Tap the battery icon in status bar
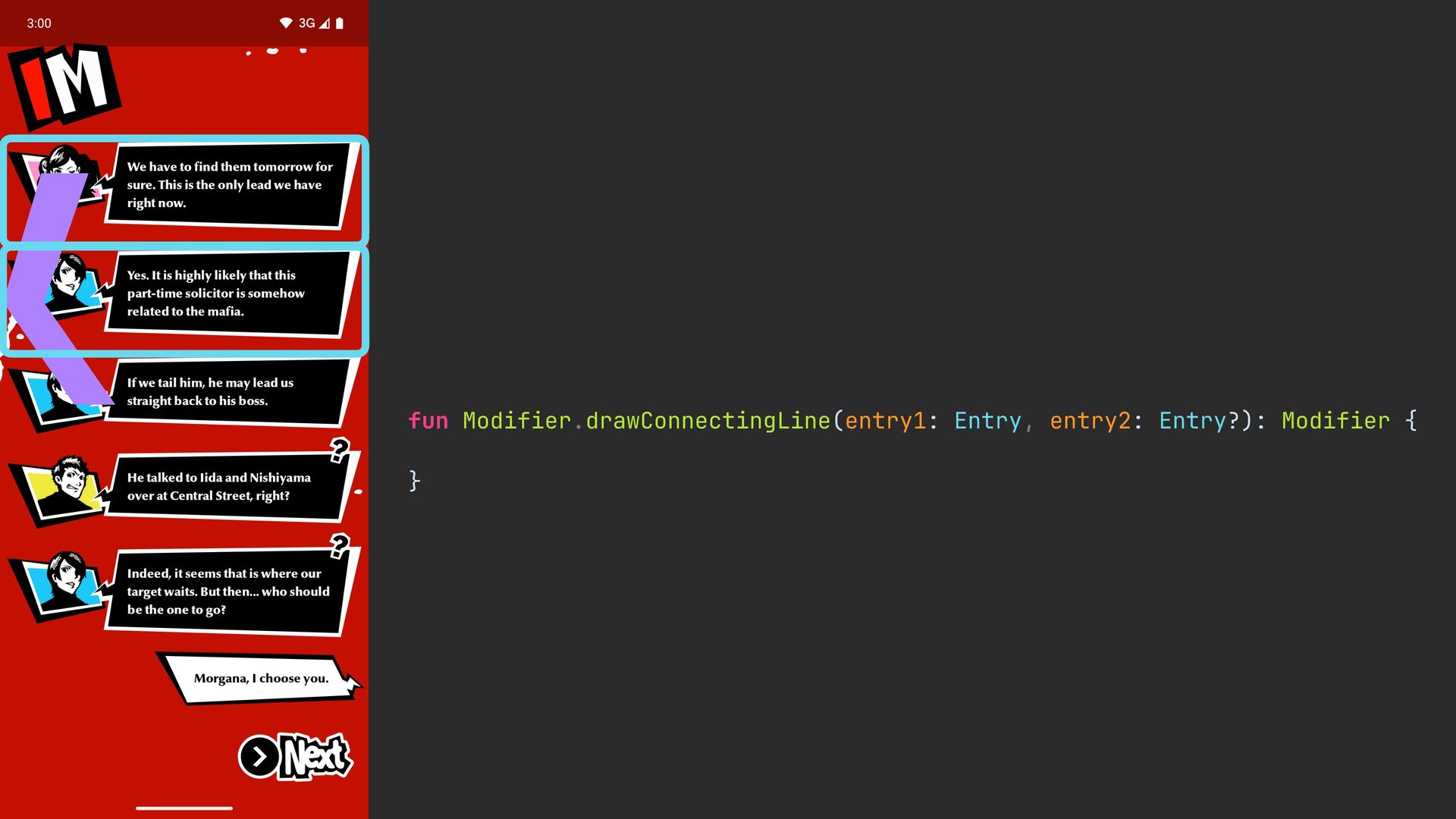Screen dimensions: 1456x819 click(x=340, y=24)
